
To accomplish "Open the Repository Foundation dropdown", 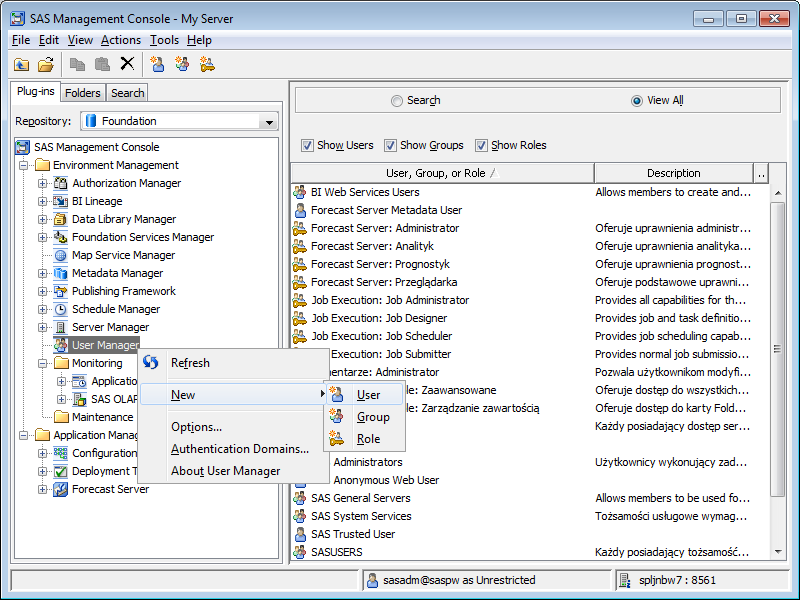I will [269, 121].
